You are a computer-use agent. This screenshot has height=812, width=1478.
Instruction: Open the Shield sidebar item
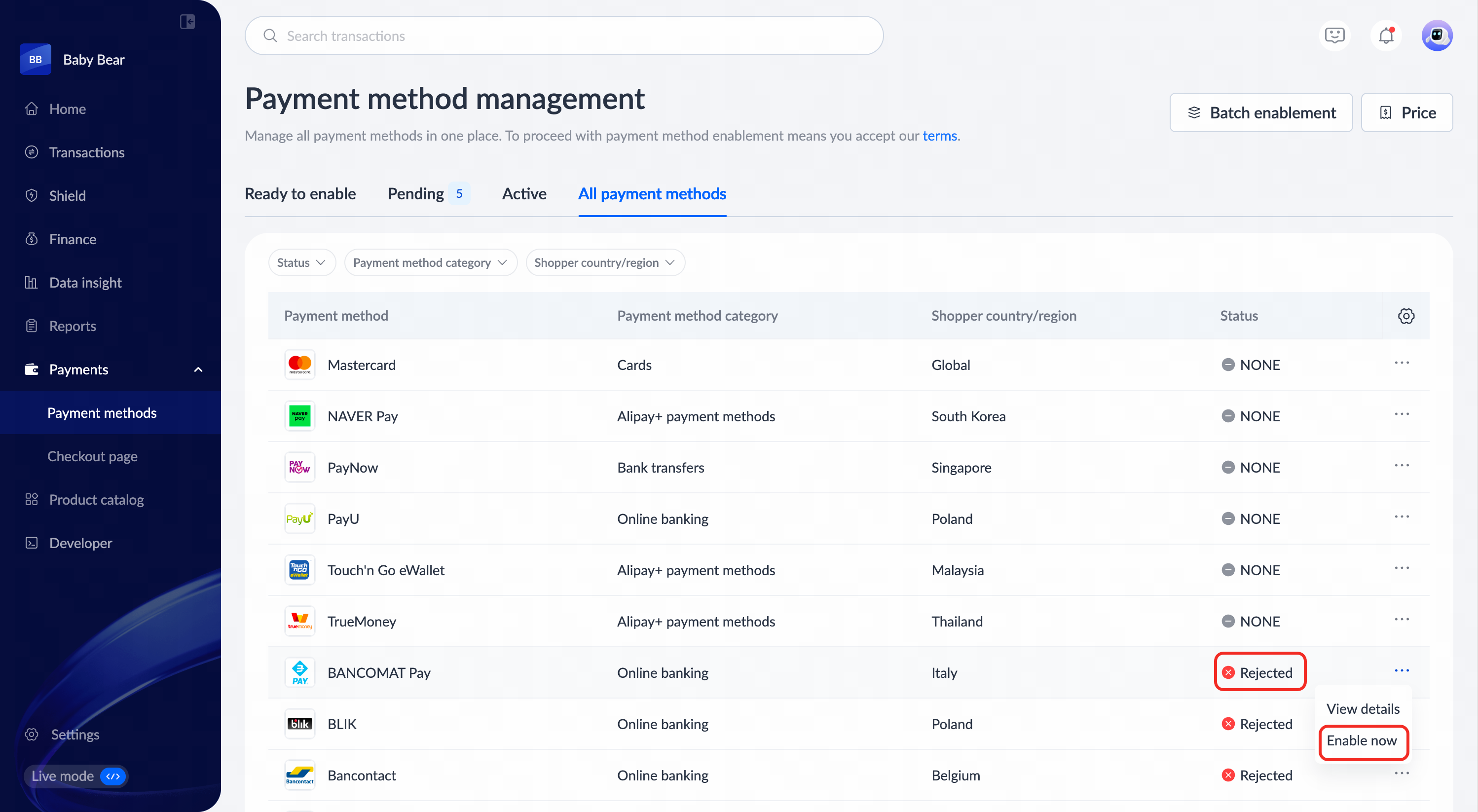[67, 196]
